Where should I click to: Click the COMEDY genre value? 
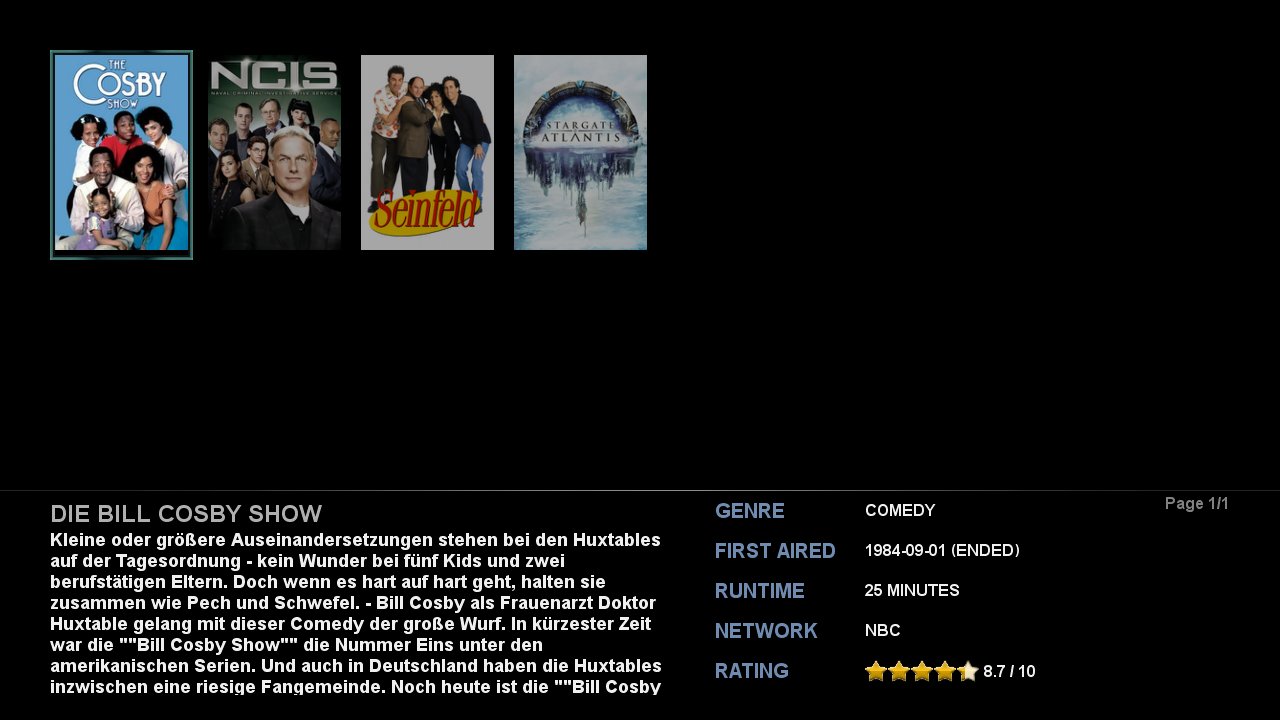(900, 511)
